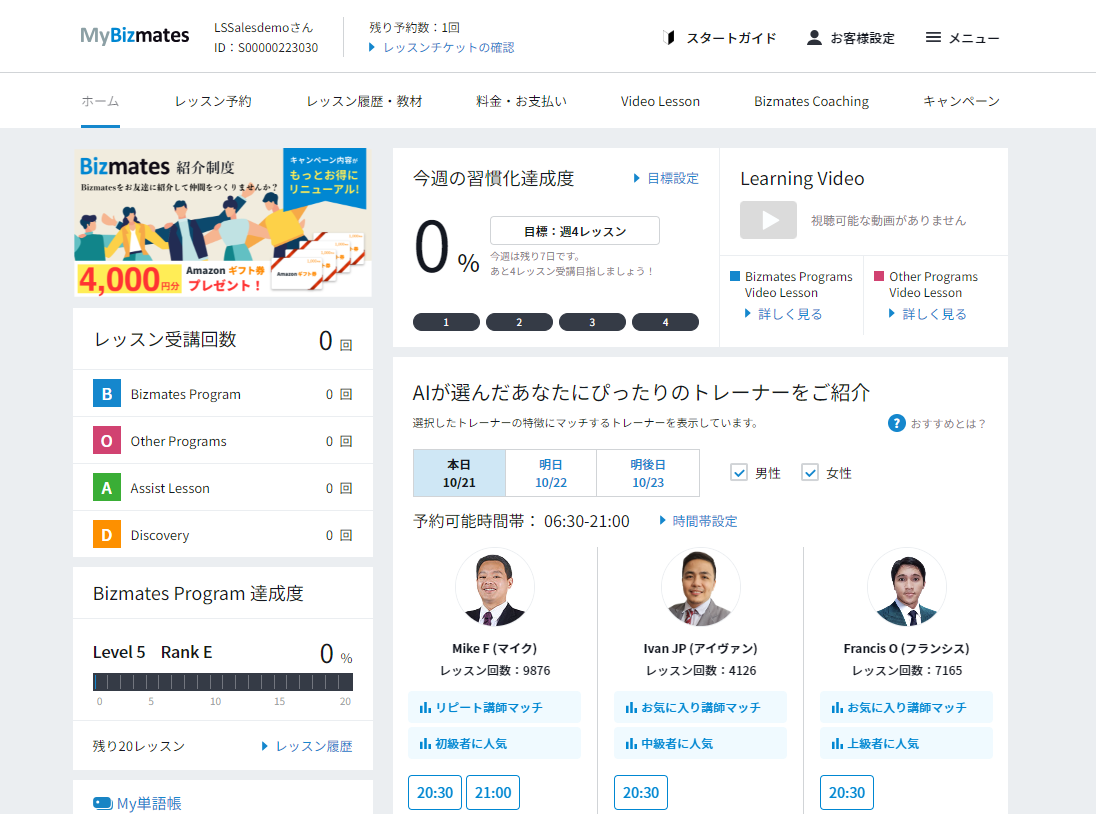Select the Bizmates Program B icon

(107, 394)
